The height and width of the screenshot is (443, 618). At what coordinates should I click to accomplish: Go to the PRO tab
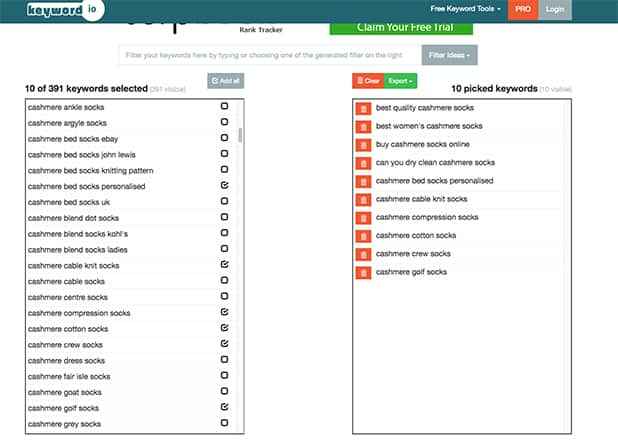[x=522, y=9]
